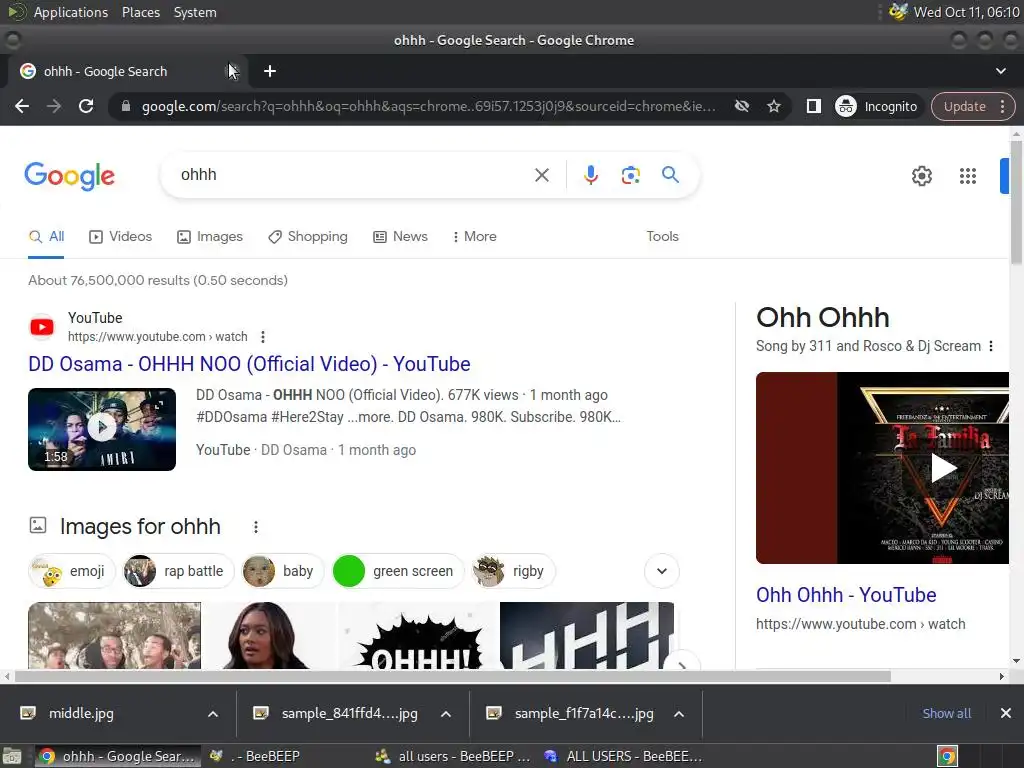Open Chrome side panel icon
Viewport: 1024px width, 768px height.
click(813, 106)
